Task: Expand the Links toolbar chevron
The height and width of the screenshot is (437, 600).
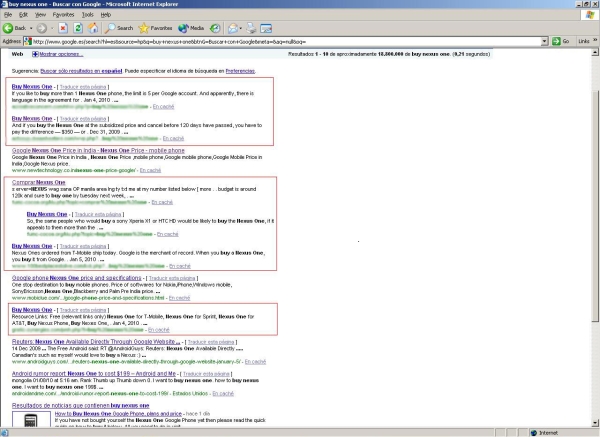Action: coord(595,40)
